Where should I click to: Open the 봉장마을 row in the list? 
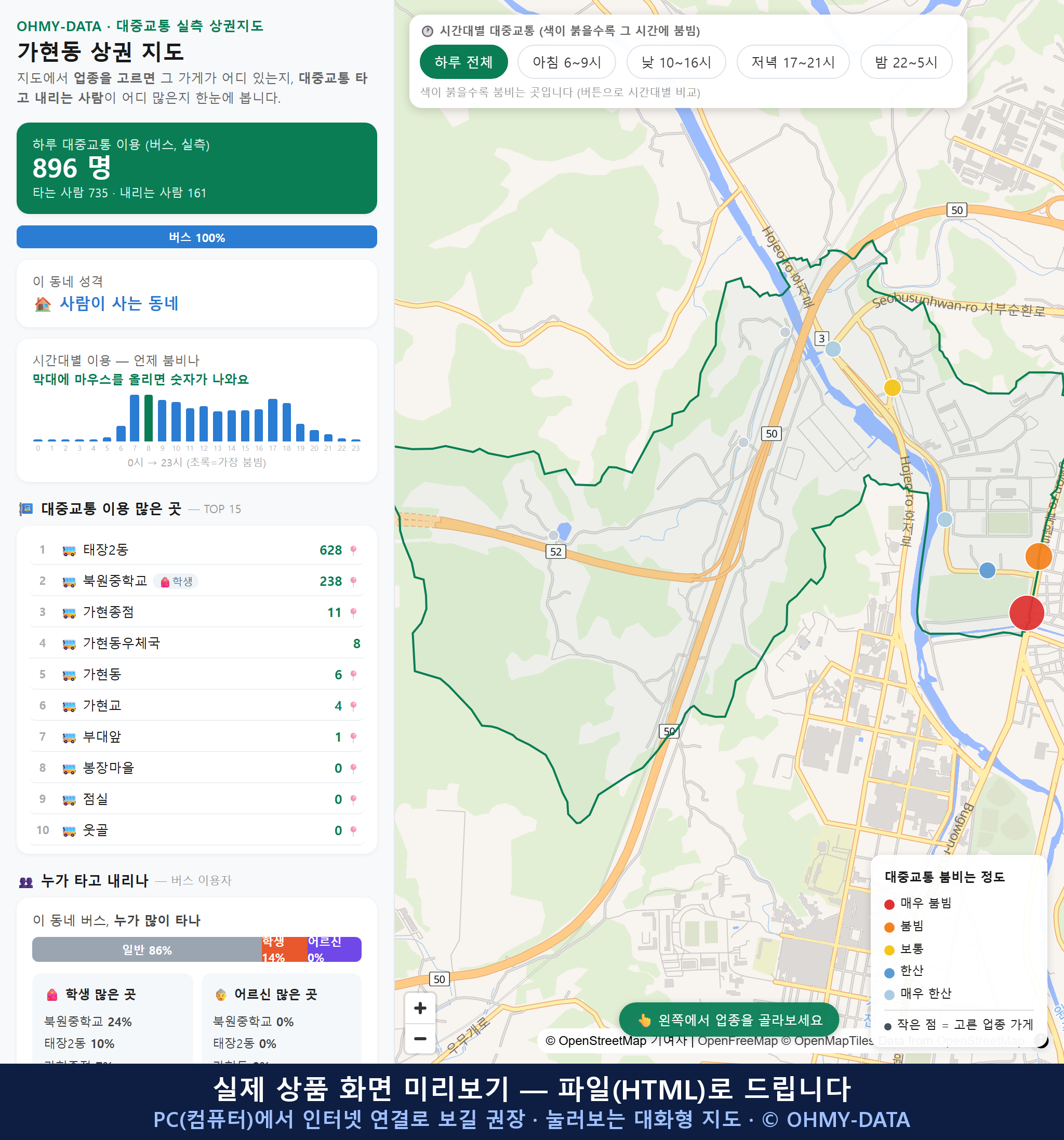[x=197, y=768]
